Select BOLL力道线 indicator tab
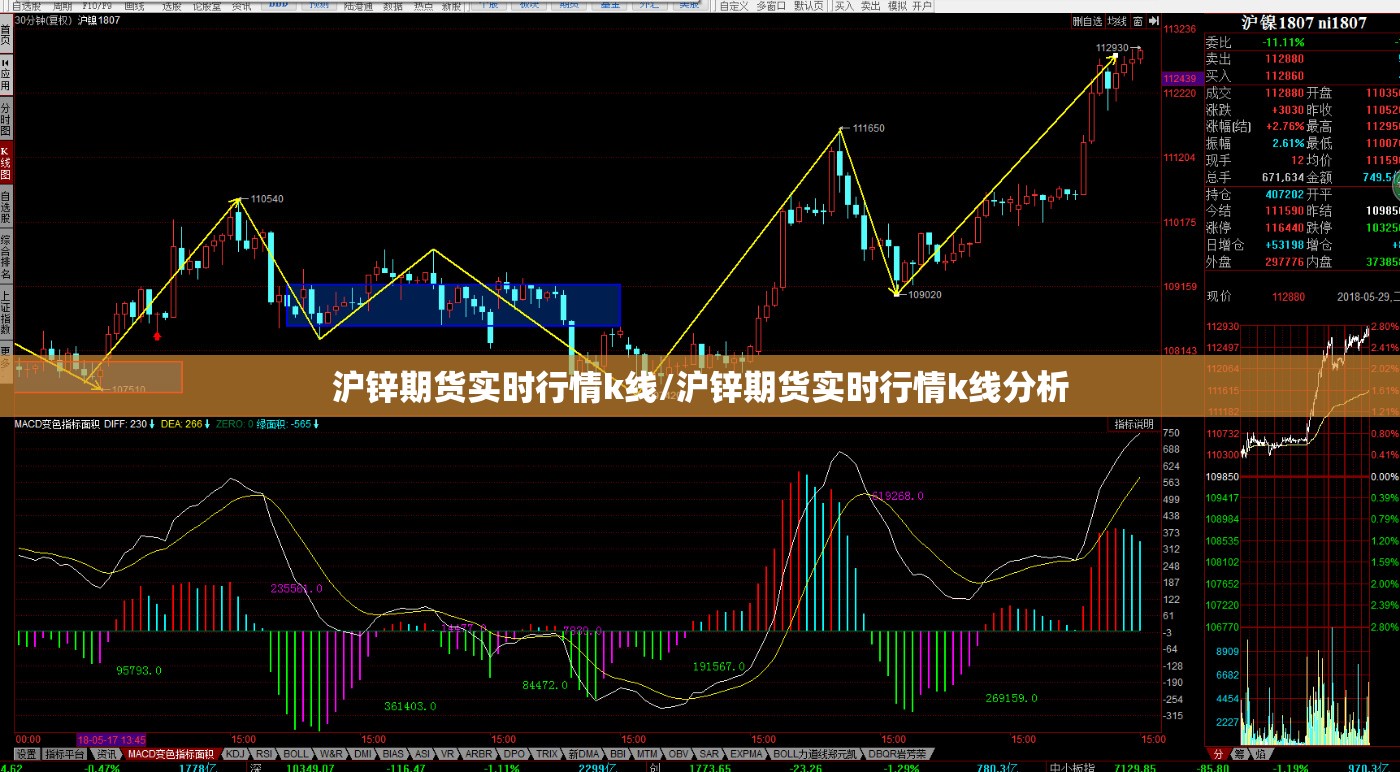Image resolution: width=1400 pixels, height=772 pixels. (x=815, y=753)
